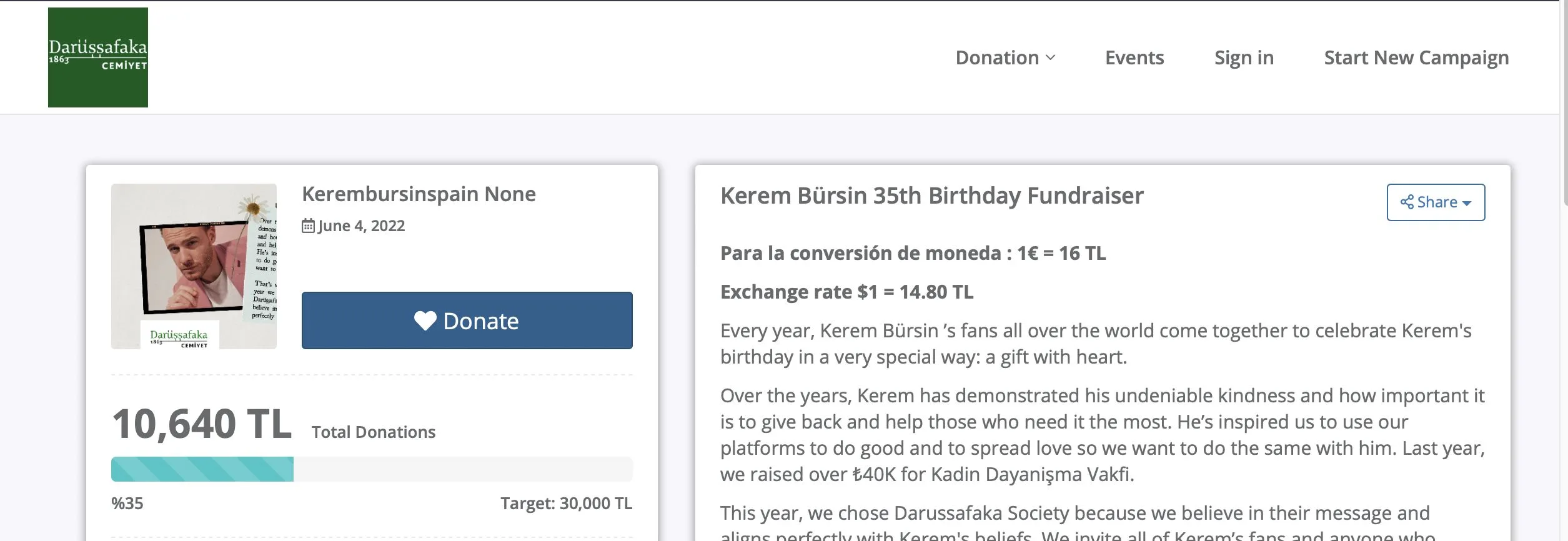Click the Target: 30,000 TL label
This screenshot has height=541, width=1568.
pos(566,504)
